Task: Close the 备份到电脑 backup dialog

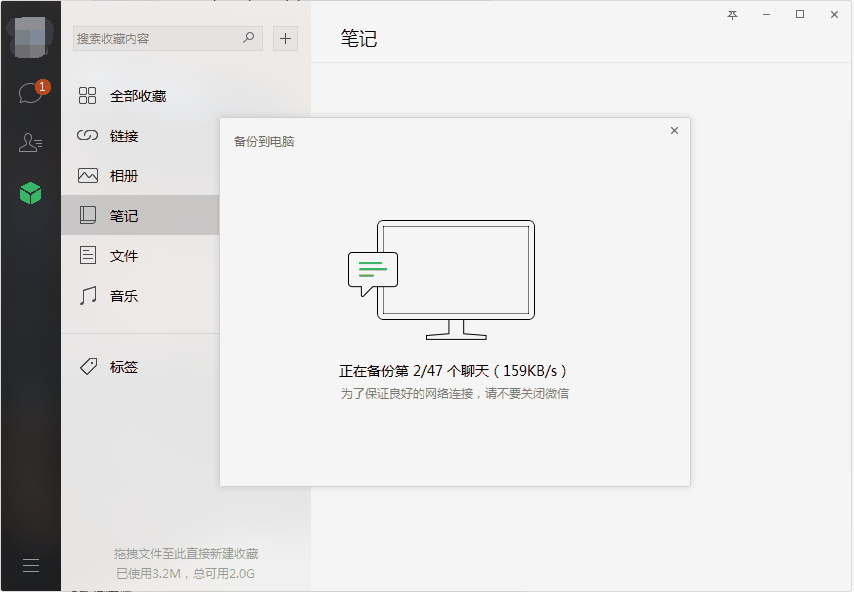Action: pos(674,131)
